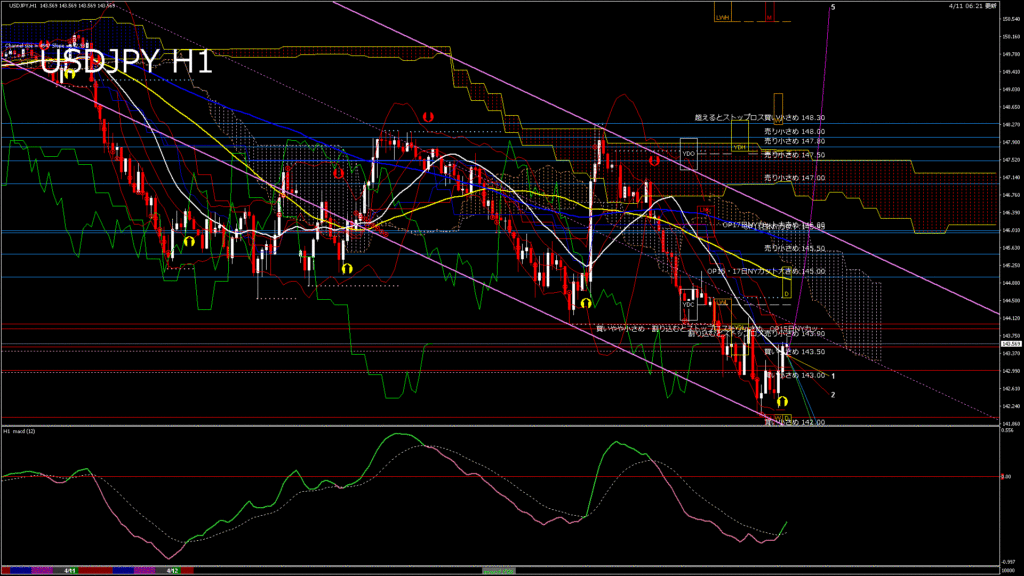
Task: Click the 売り小さめ 147.00 level label
Action: (794, 177)
